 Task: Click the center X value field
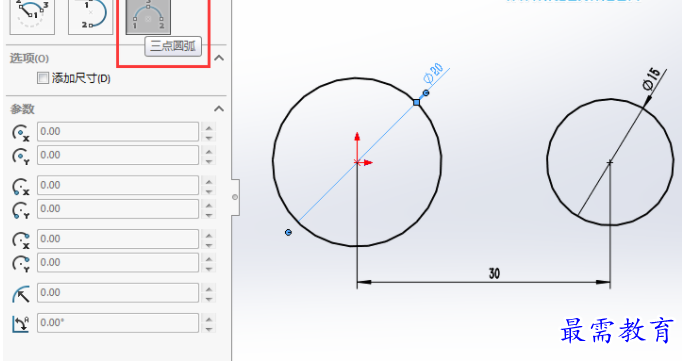[118, 131]
